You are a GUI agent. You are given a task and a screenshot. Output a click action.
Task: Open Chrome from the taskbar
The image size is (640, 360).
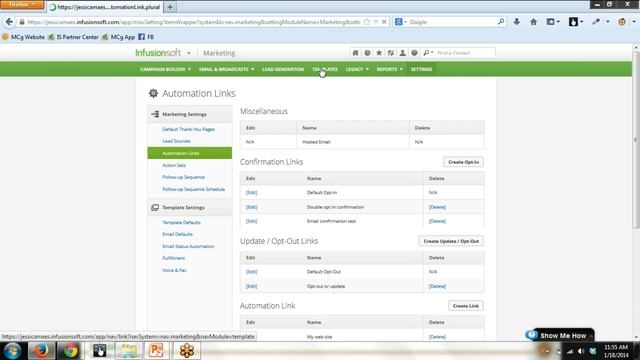70,351
